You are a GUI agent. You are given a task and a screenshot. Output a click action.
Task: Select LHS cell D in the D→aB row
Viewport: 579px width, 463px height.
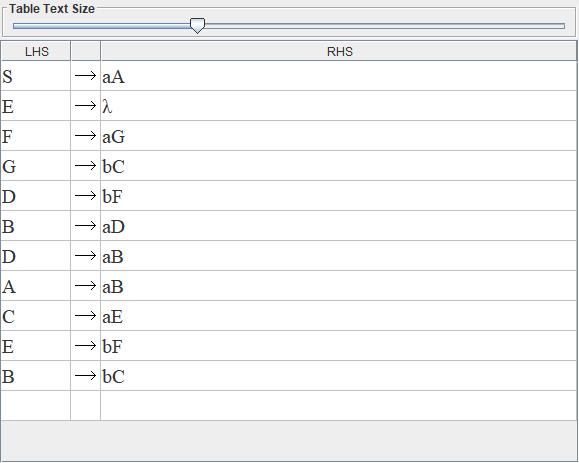36,256
